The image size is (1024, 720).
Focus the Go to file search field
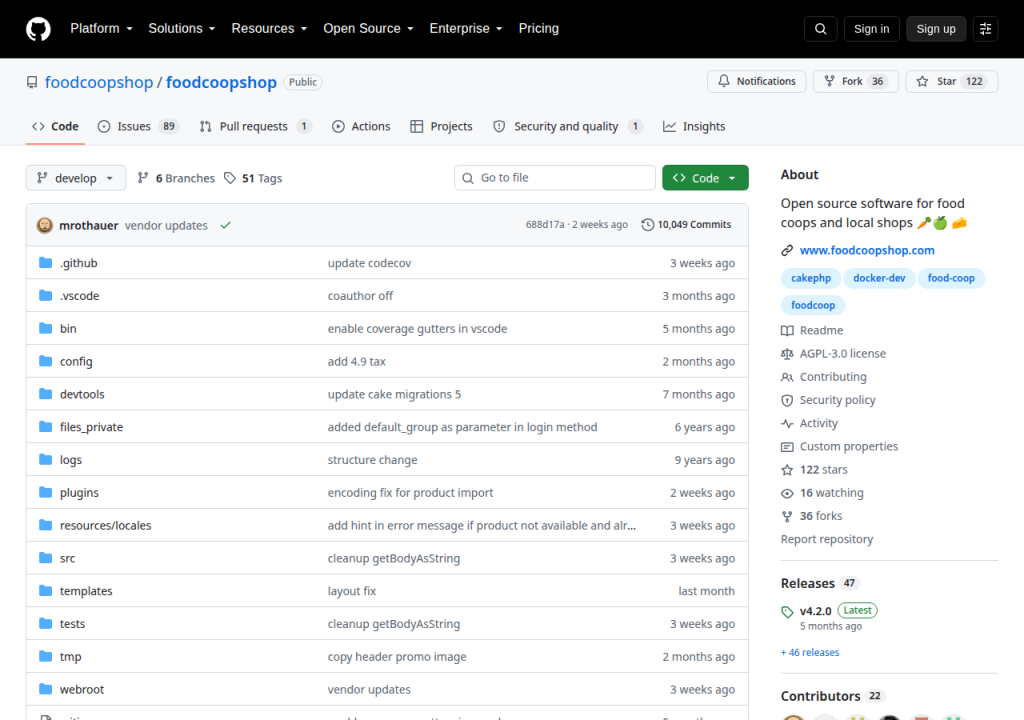tap(554, 178)
